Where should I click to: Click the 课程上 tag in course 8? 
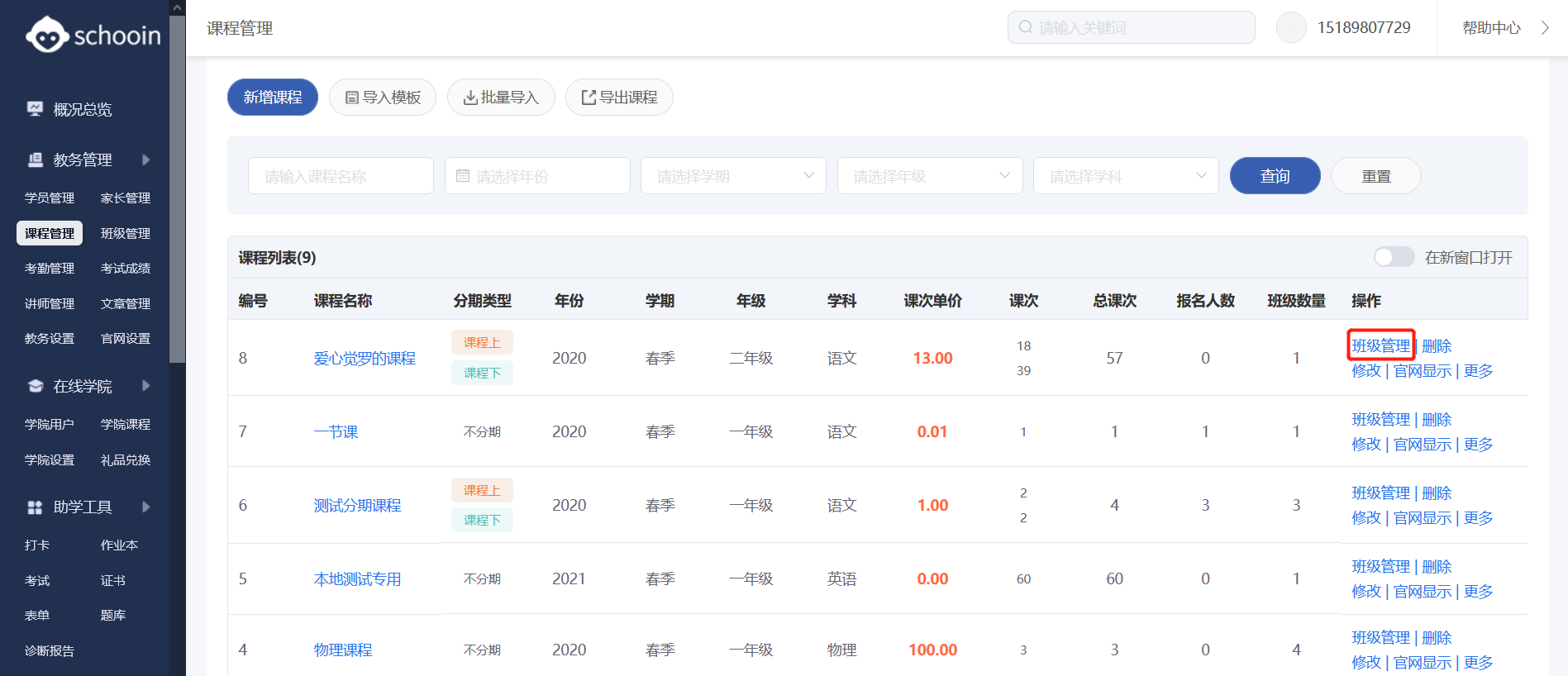point(482,342)
